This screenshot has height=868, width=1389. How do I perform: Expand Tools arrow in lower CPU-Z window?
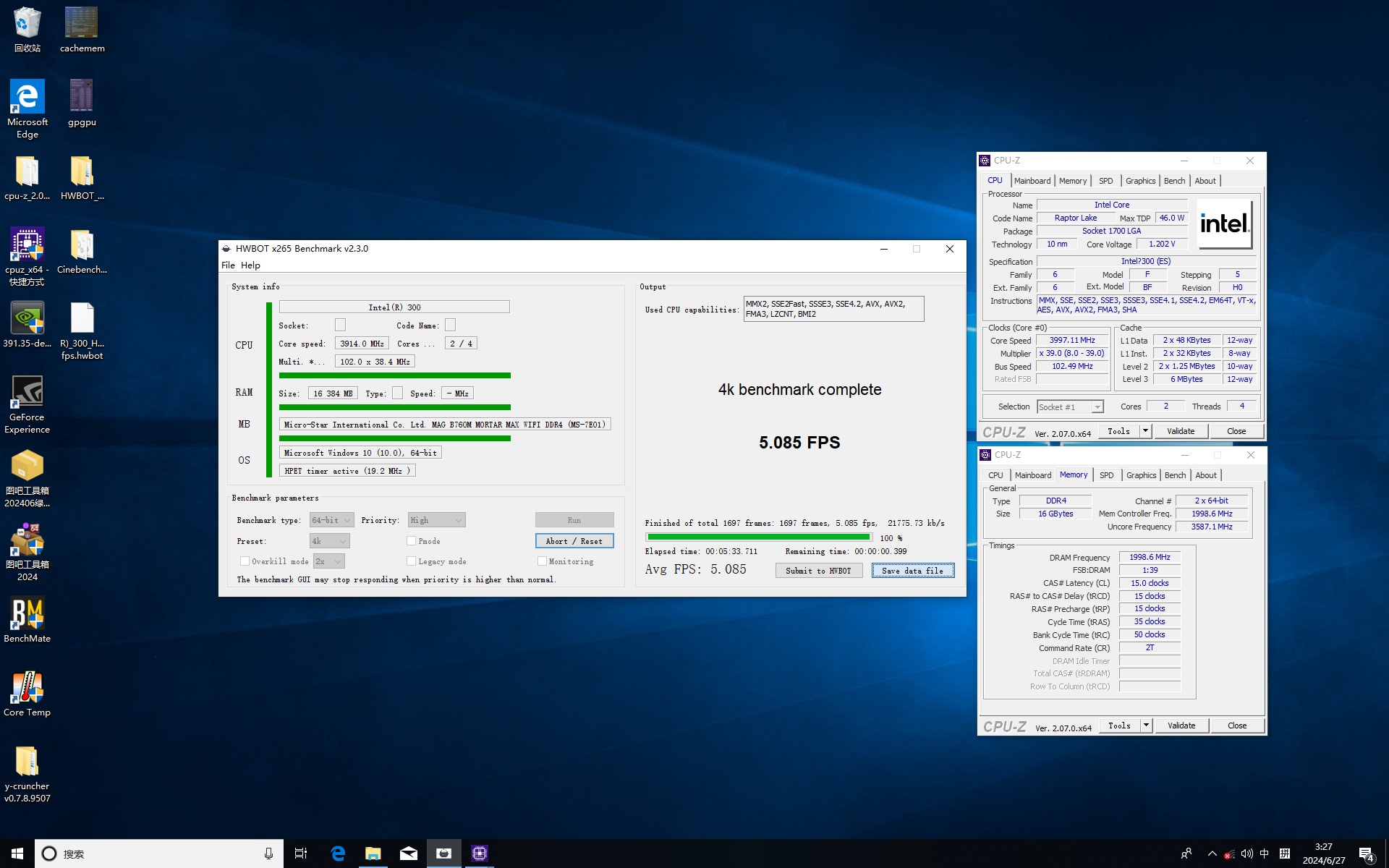1146,726
